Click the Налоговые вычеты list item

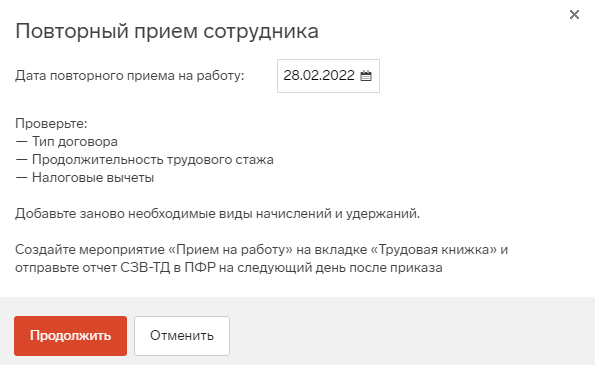(x=85, y=178)
